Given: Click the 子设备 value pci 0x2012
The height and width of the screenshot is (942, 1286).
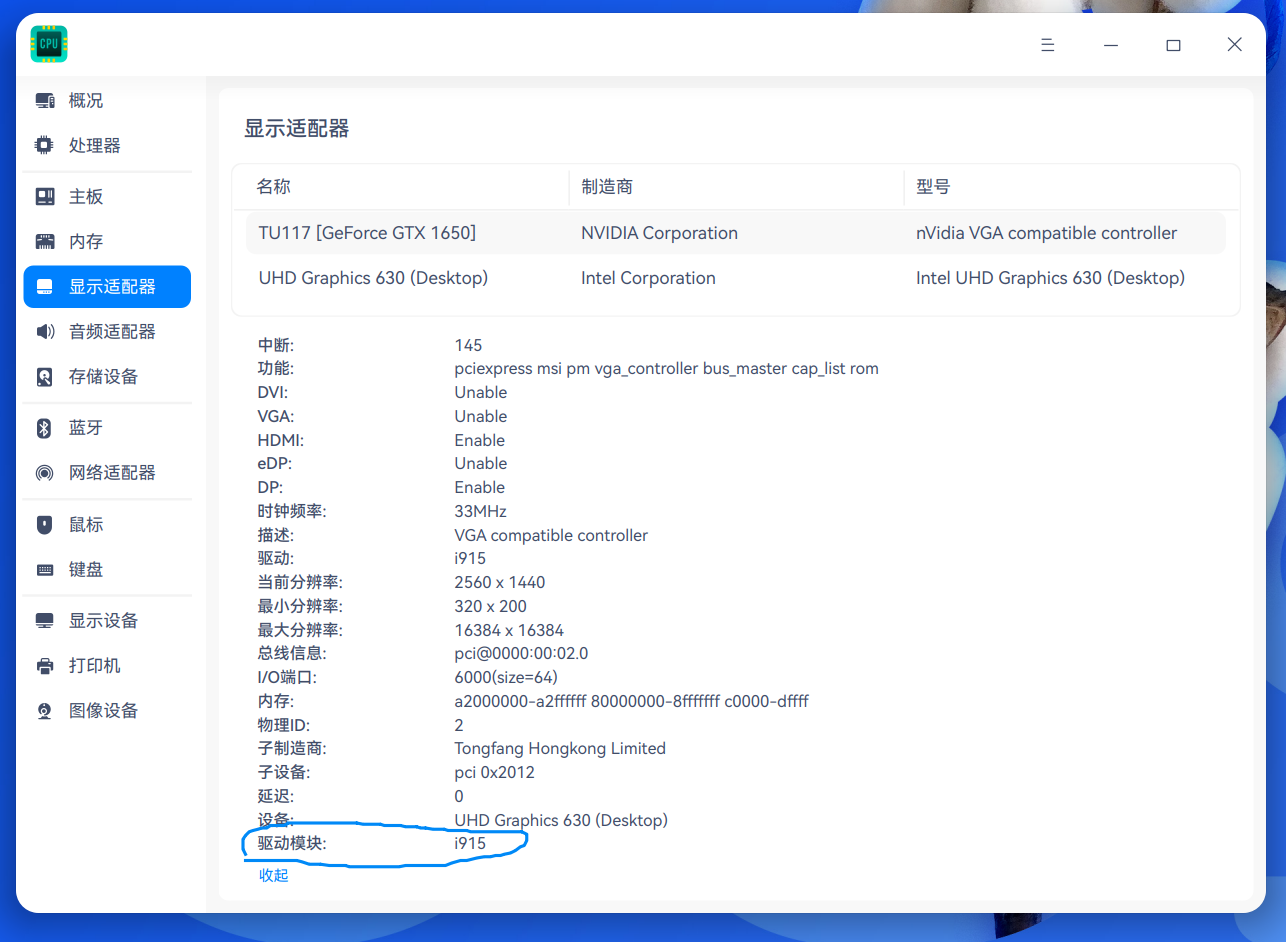Looking at the screenshot, I should tap(494, 772).
